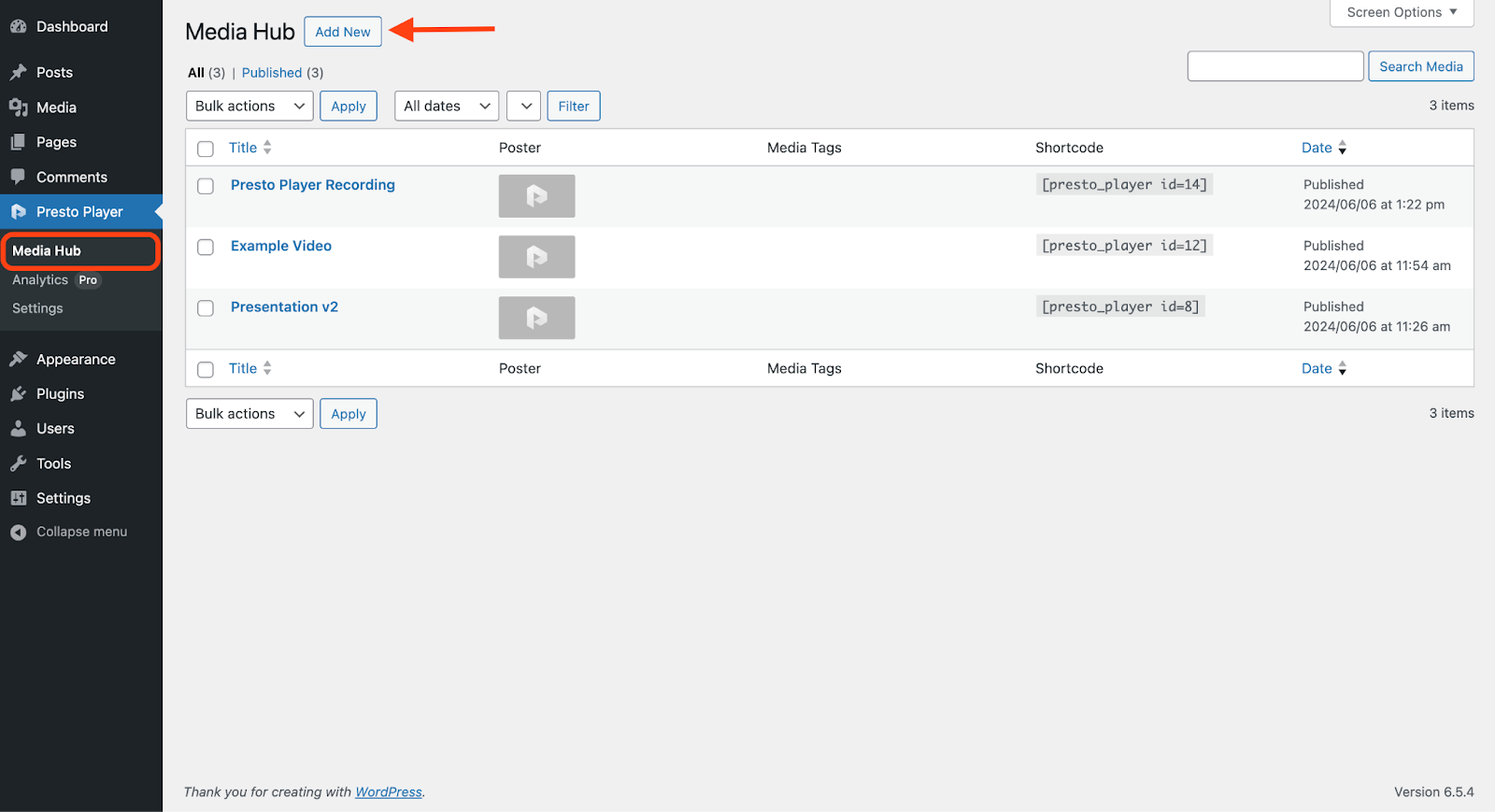The width and height of the screenshot is (1495, 812).
Task: Click the Posts pushpin icon
Action: pyautogui.click(x=18, y=72)
